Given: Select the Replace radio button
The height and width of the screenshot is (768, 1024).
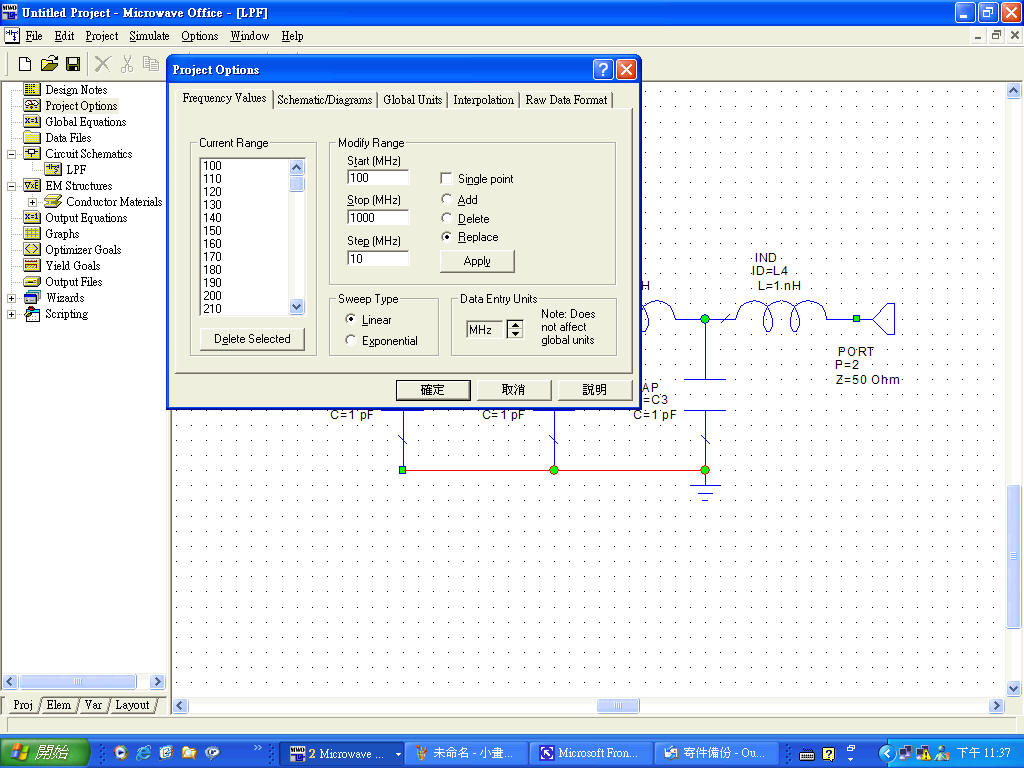Looking at the screenshot, I should pos(447,236).
